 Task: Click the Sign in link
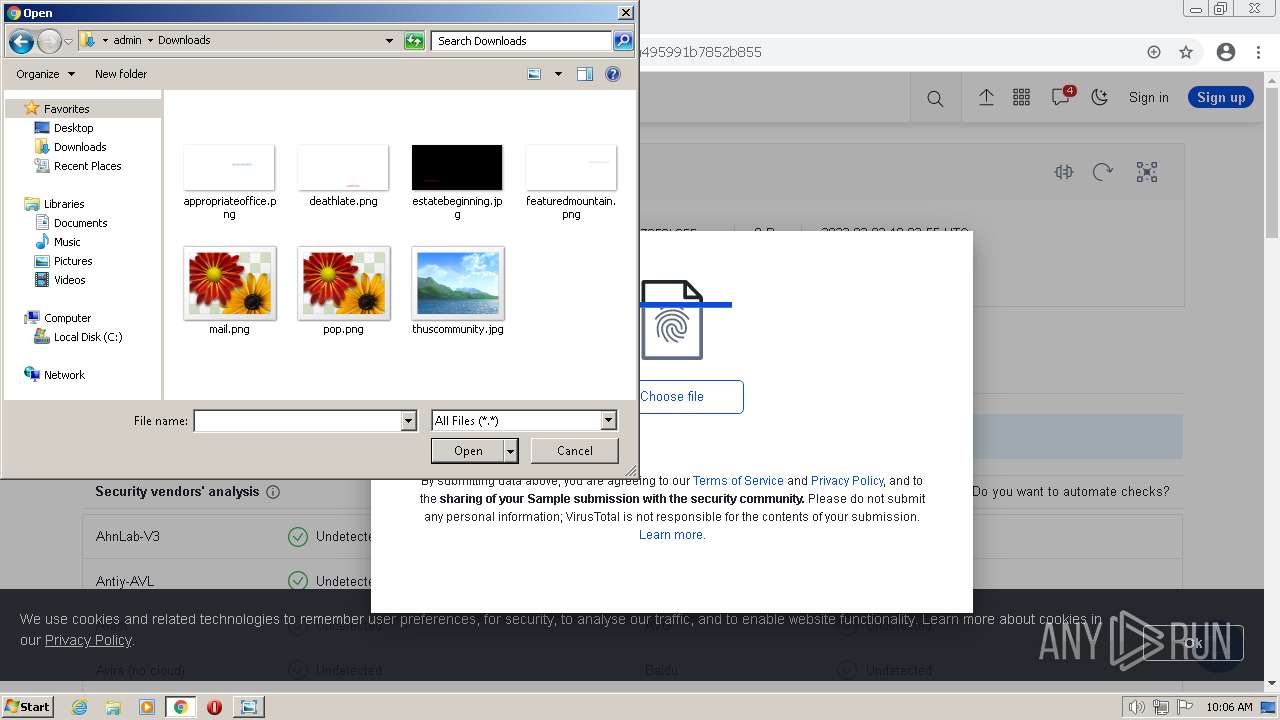(x=1148, y=97)
